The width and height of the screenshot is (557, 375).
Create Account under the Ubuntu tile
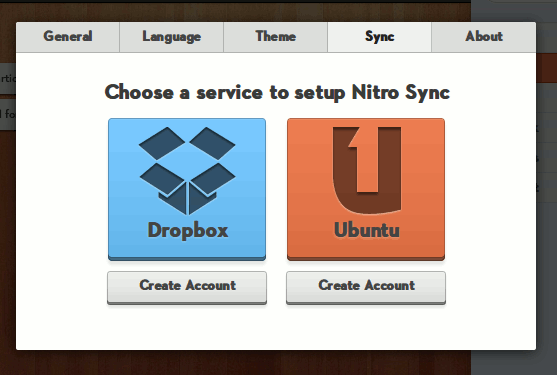tap(366, 287)
